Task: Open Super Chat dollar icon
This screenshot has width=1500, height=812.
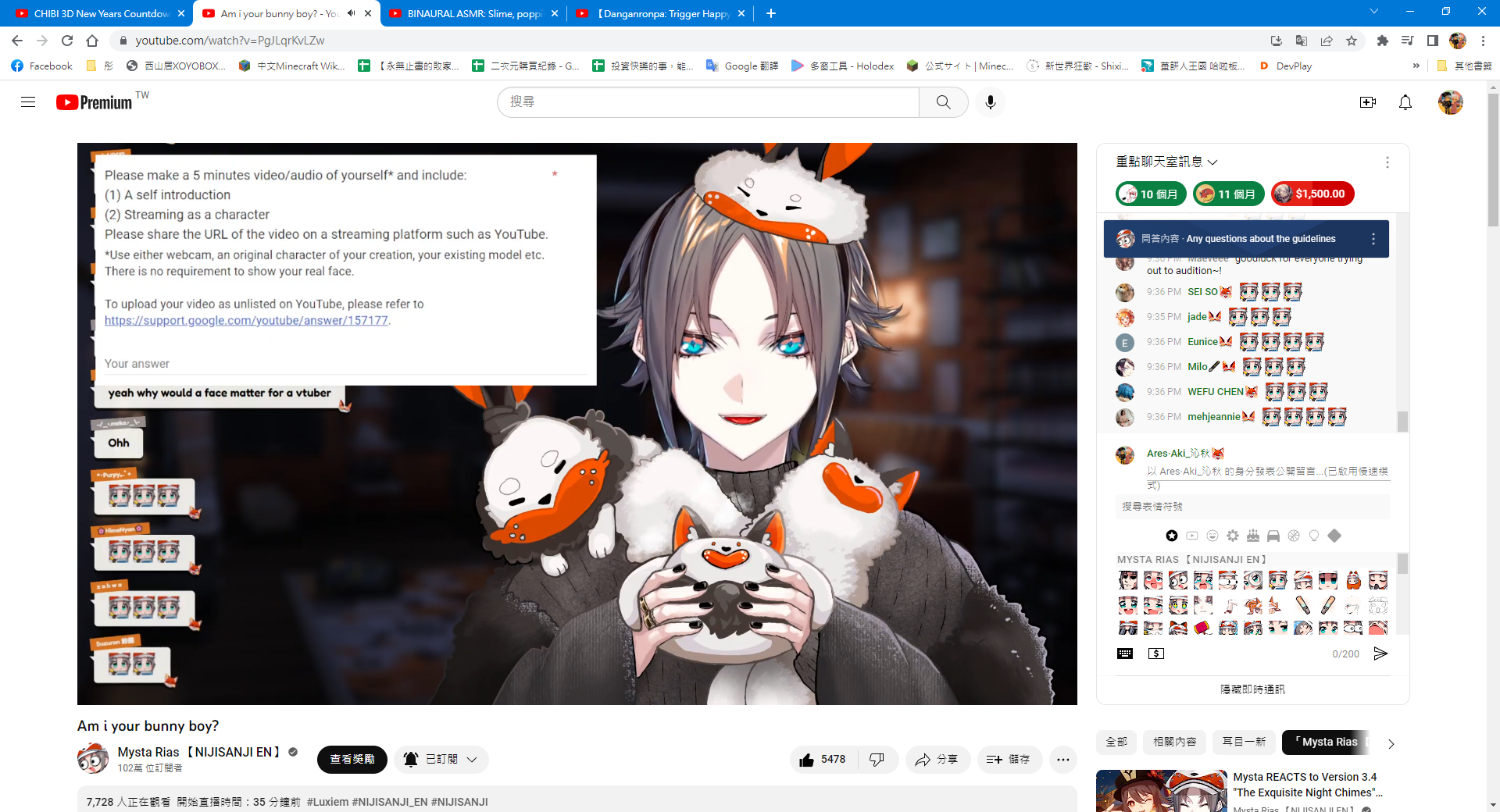Action: pyautogui.click(x=1156, y=654)
